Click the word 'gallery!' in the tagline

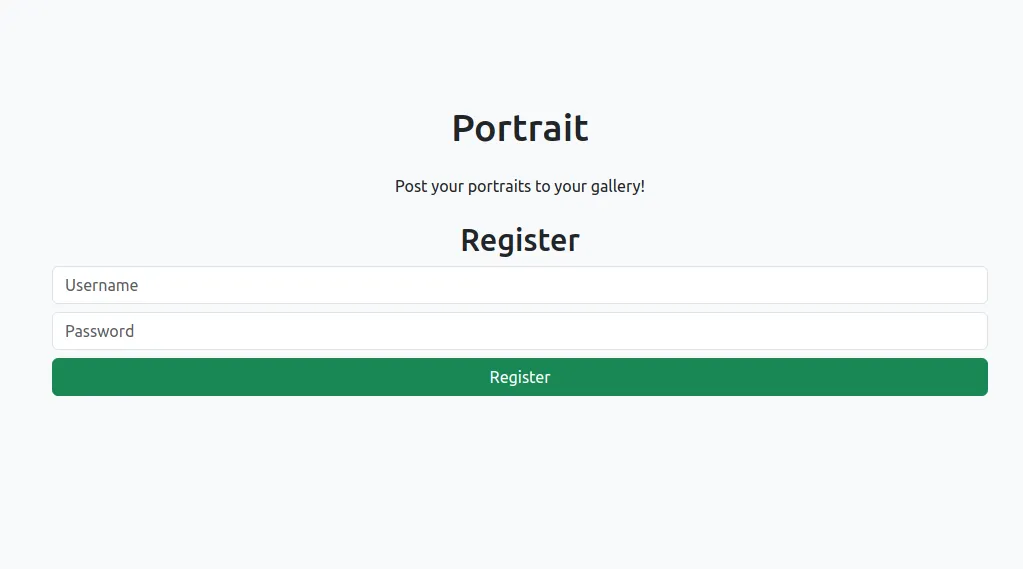click(x=618, y=187)
